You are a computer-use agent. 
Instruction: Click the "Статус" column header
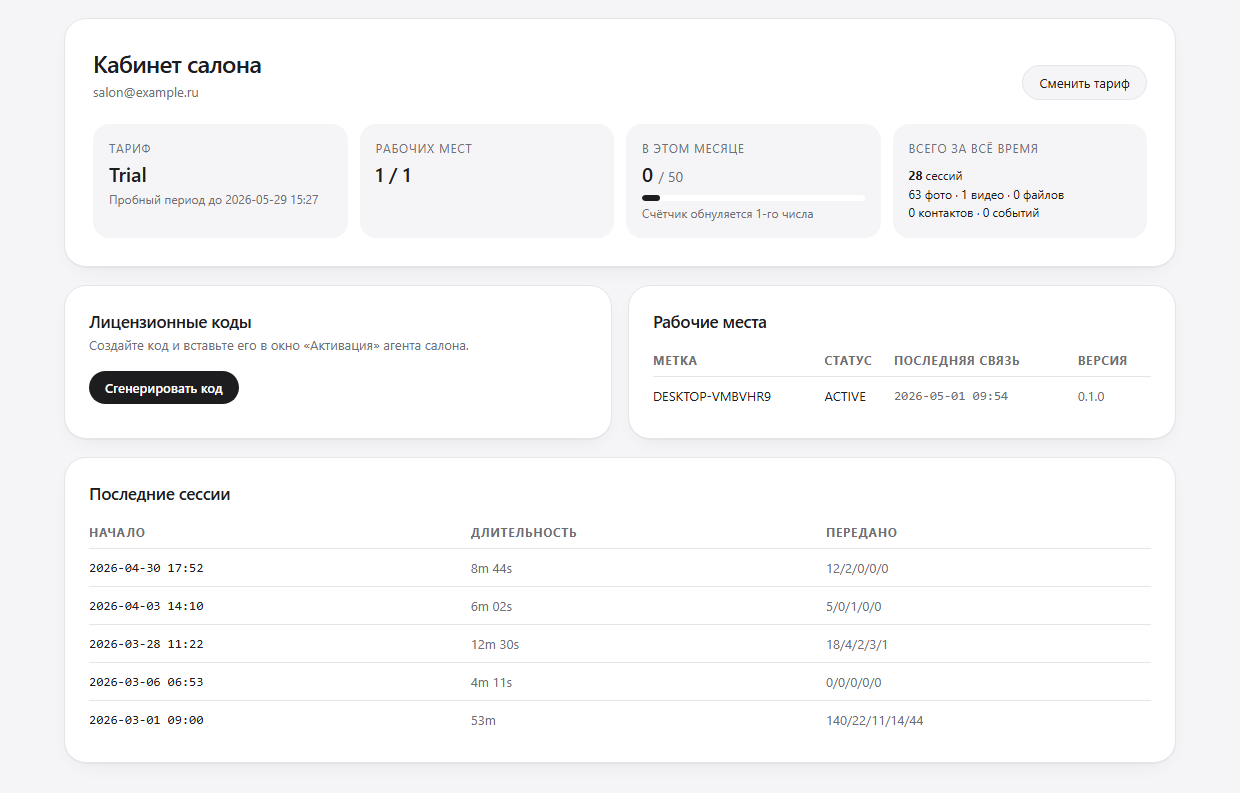(848, 361)
